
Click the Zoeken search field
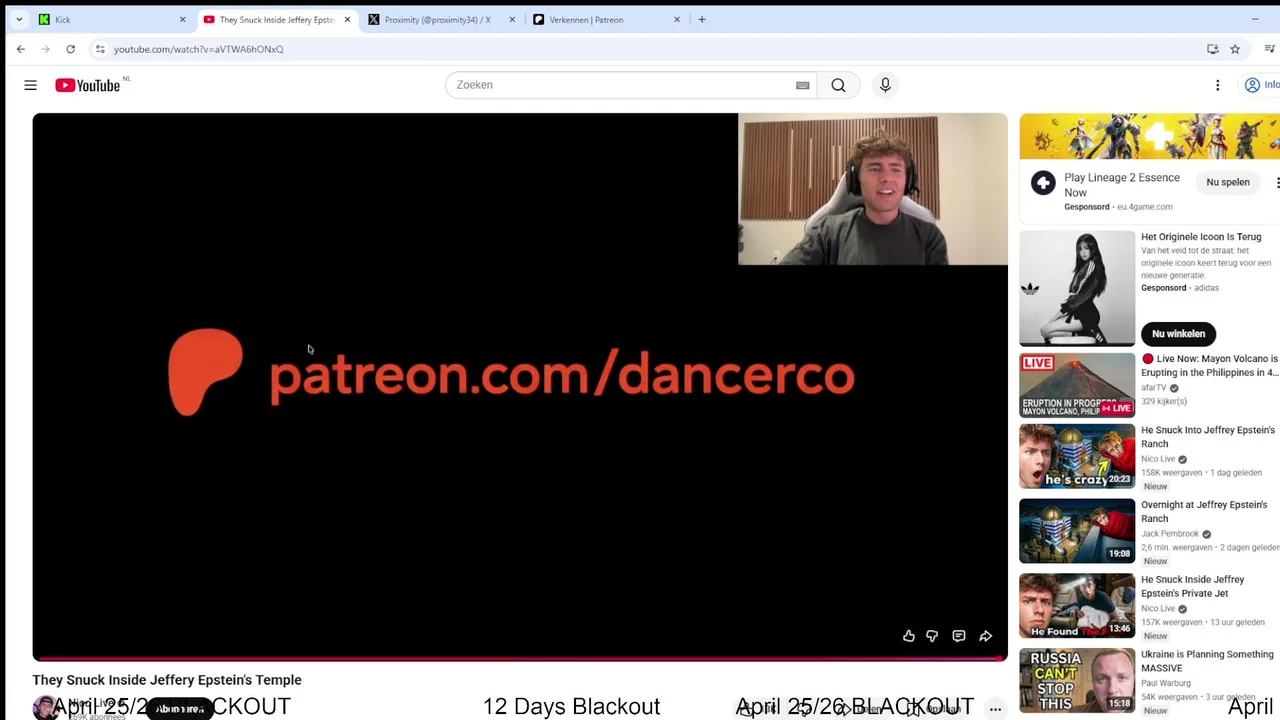pyautogui.click(x=620, y=85)
